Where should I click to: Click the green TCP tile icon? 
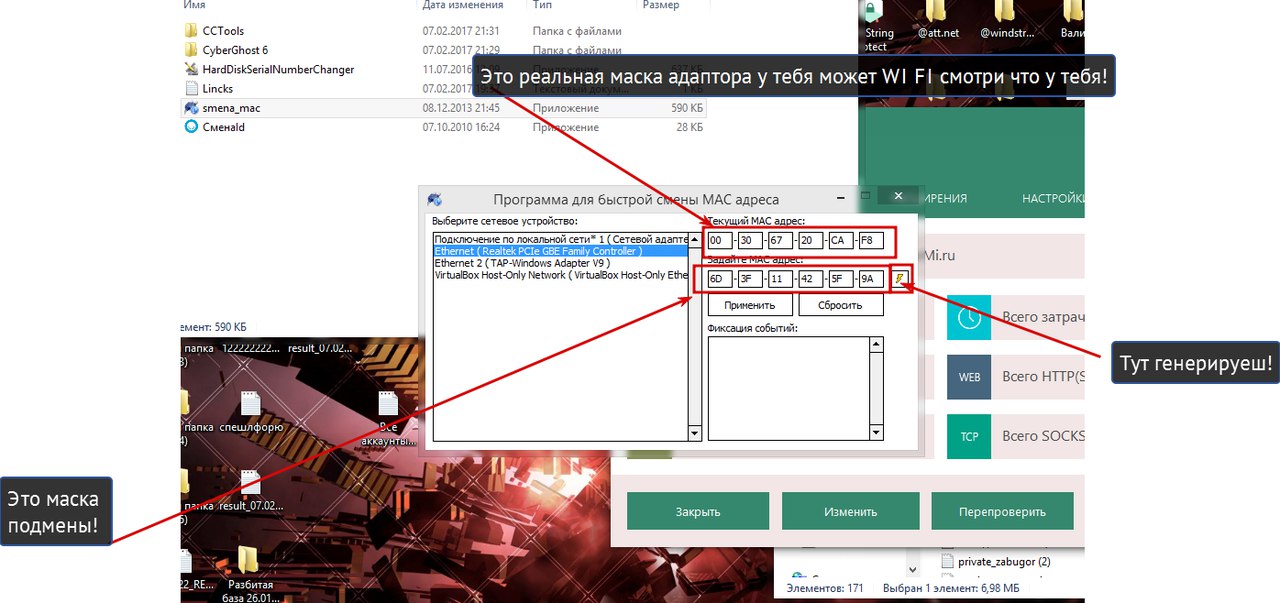968,437
